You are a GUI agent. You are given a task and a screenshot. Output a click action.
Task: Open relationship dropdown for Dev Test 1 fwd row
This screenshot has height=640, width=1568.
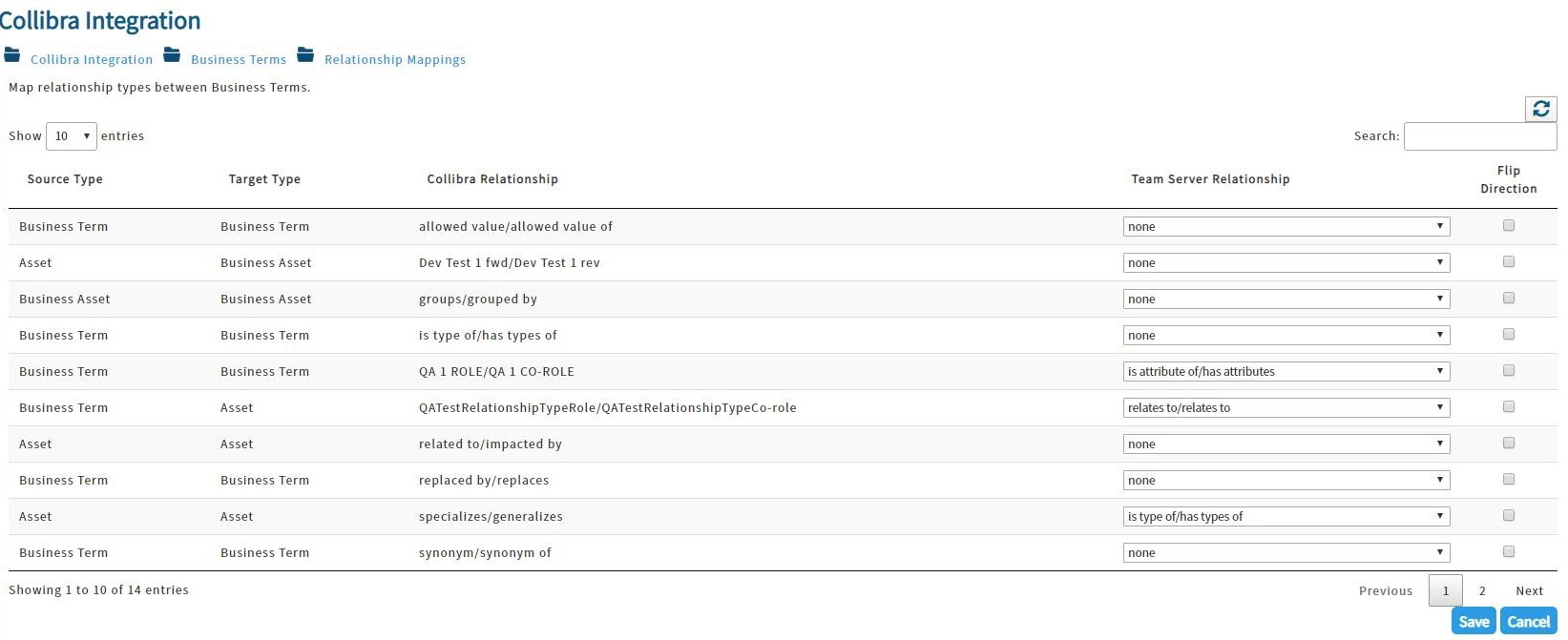pyautogui.click(x=1286, y=262)
